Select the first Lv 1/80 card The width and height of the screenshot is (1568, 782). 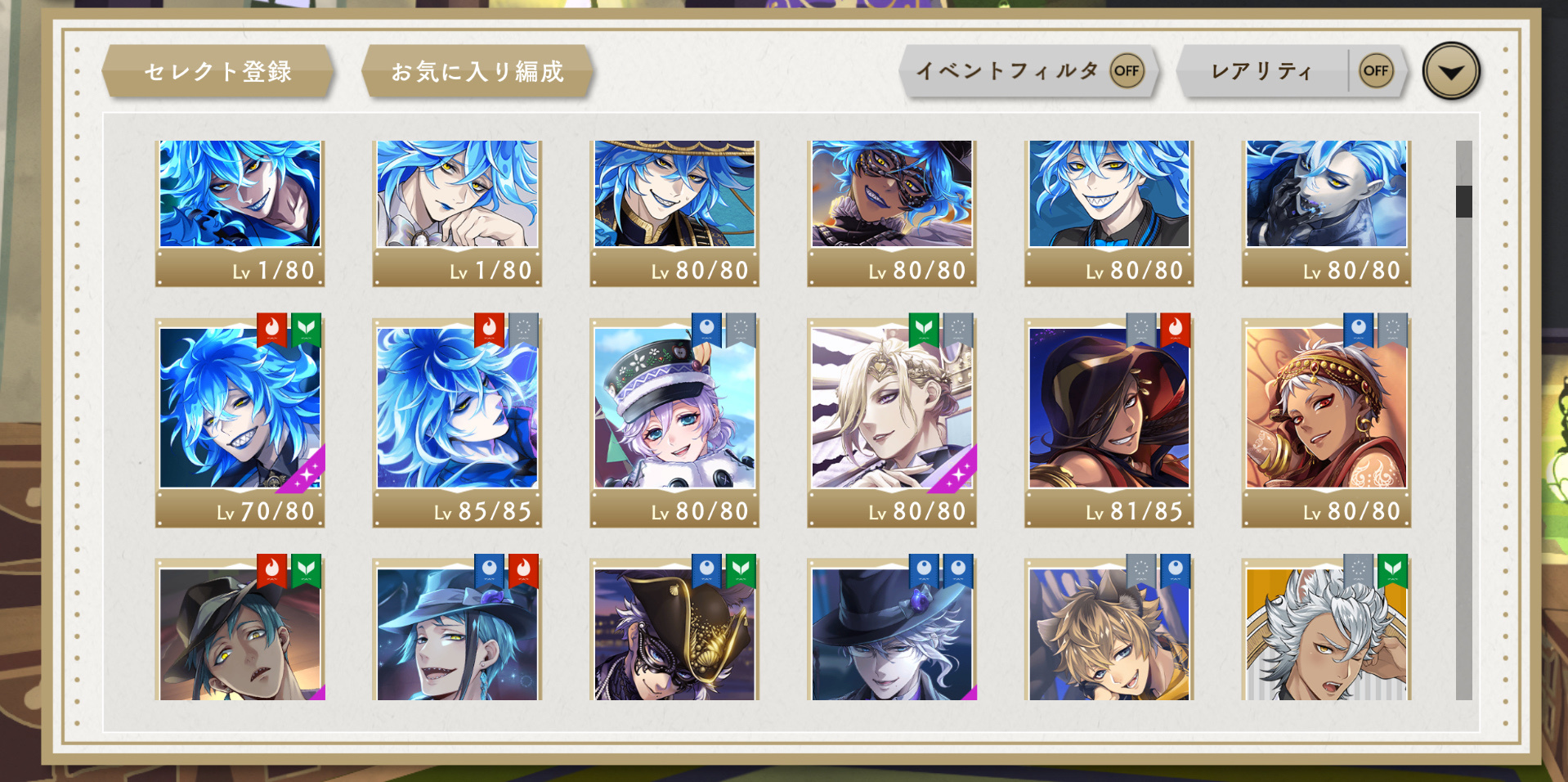(240, 213)
